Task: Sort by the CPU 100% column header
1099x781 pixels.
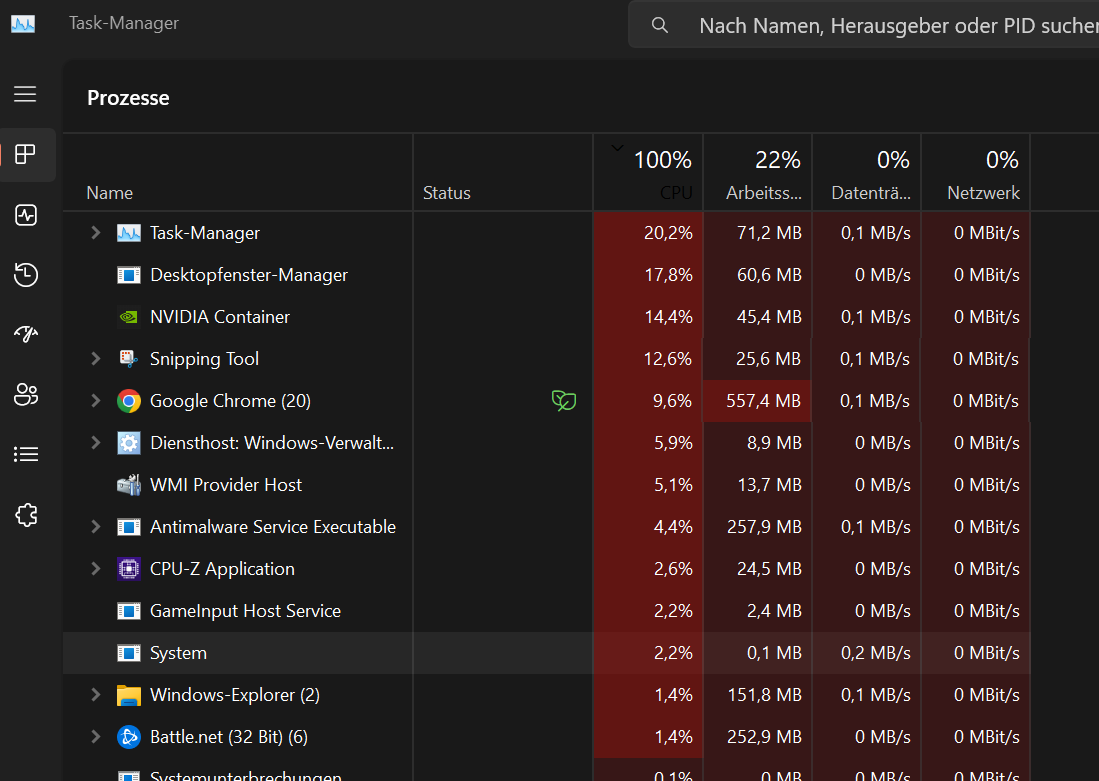Action: click(648, 172)
